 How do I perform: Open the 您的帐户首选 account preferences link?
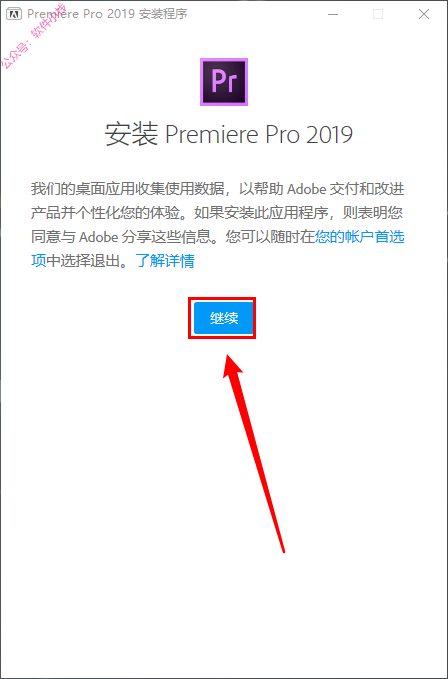(x=360, y=237)
